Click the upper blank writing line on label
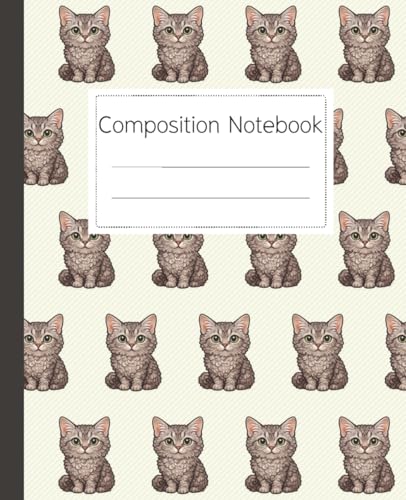 211,167
